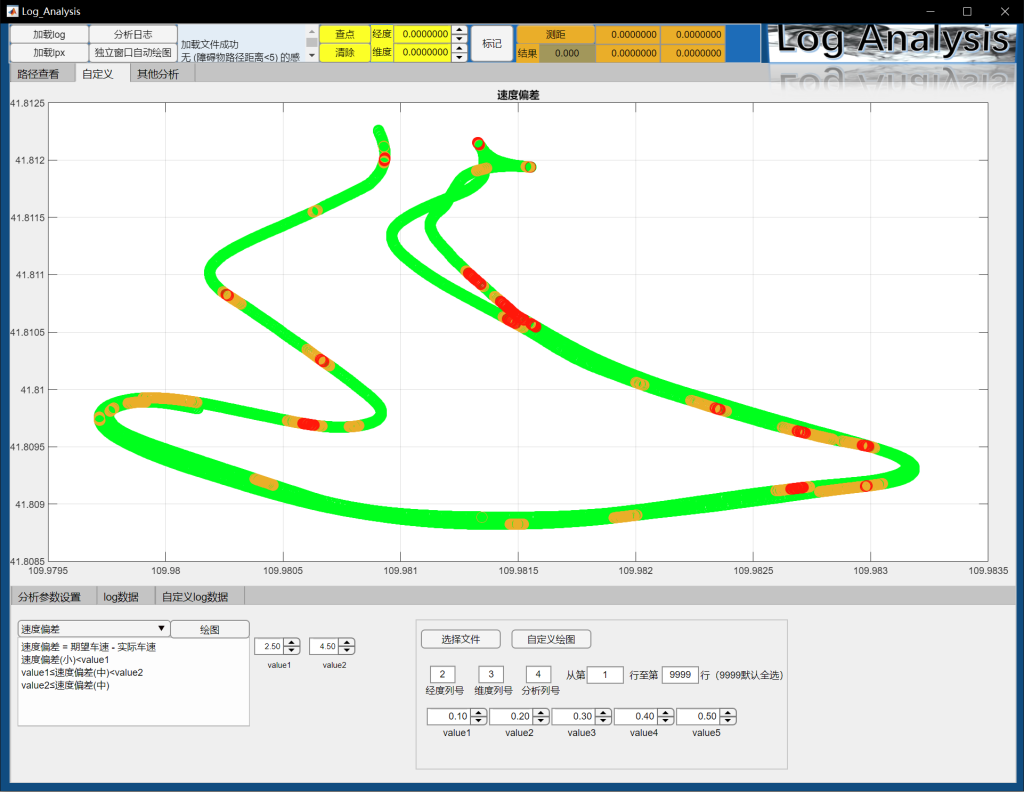Decrease the 维度 value with down arrow
Image resolution: width=1024 pixels, height=792 pixels.
coord(459,56)
